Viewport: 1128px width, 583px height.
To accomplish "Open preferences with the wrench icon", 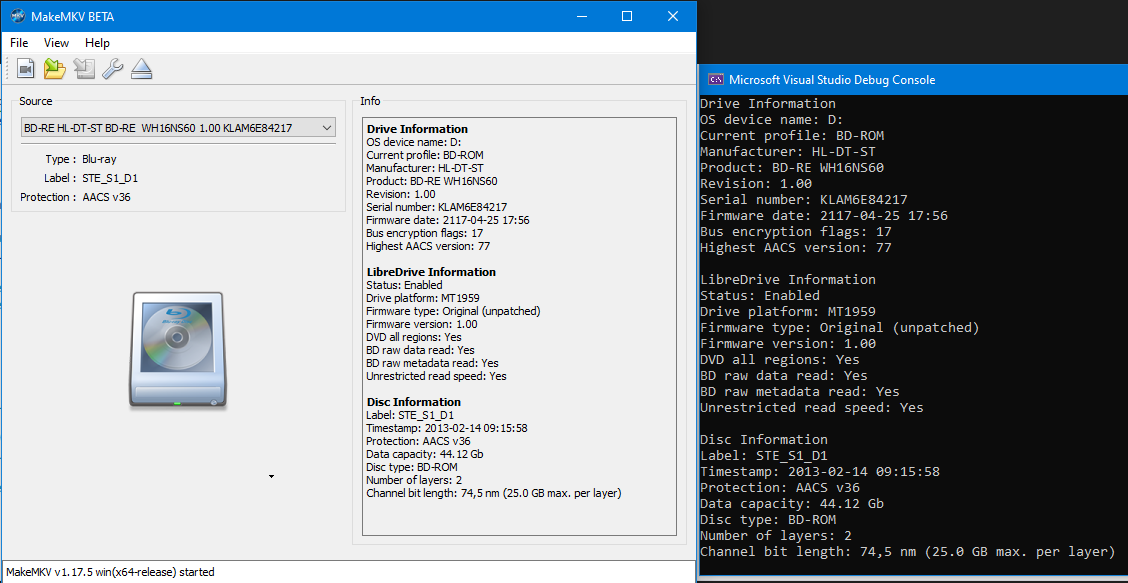I will [x=112, y=69].
